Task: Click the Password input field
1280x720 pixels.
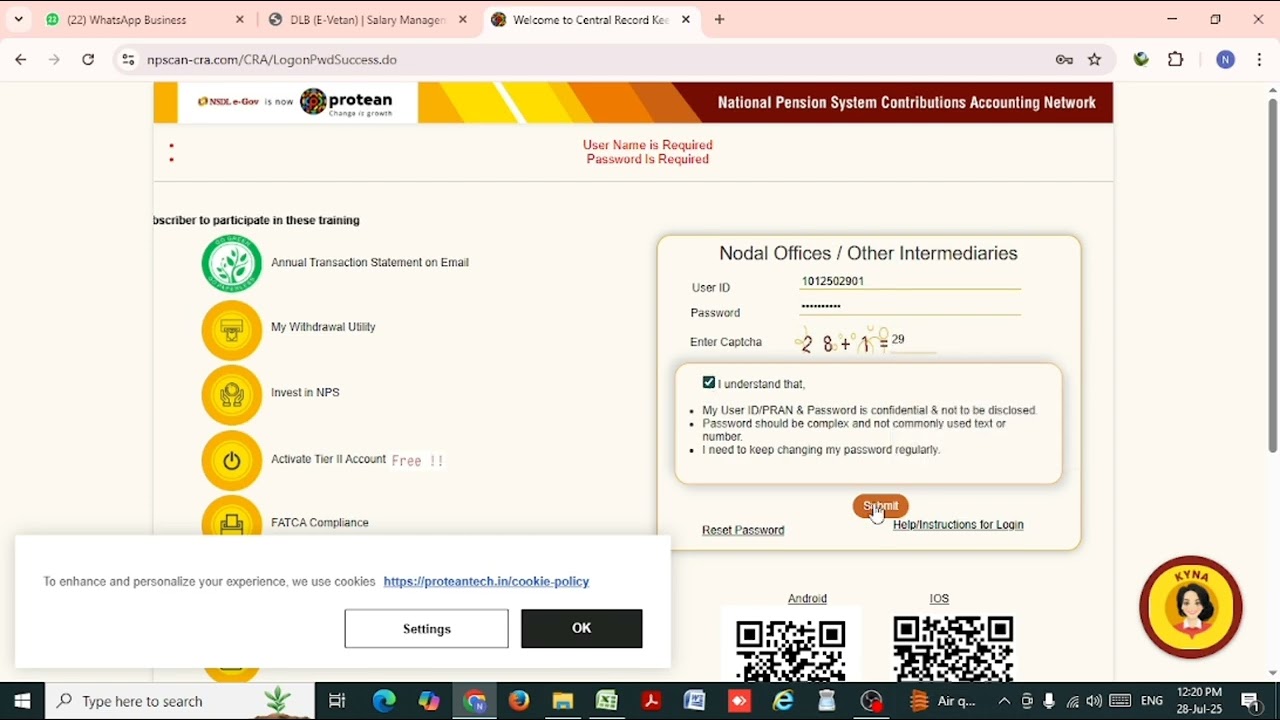Action: coord(910,306)
